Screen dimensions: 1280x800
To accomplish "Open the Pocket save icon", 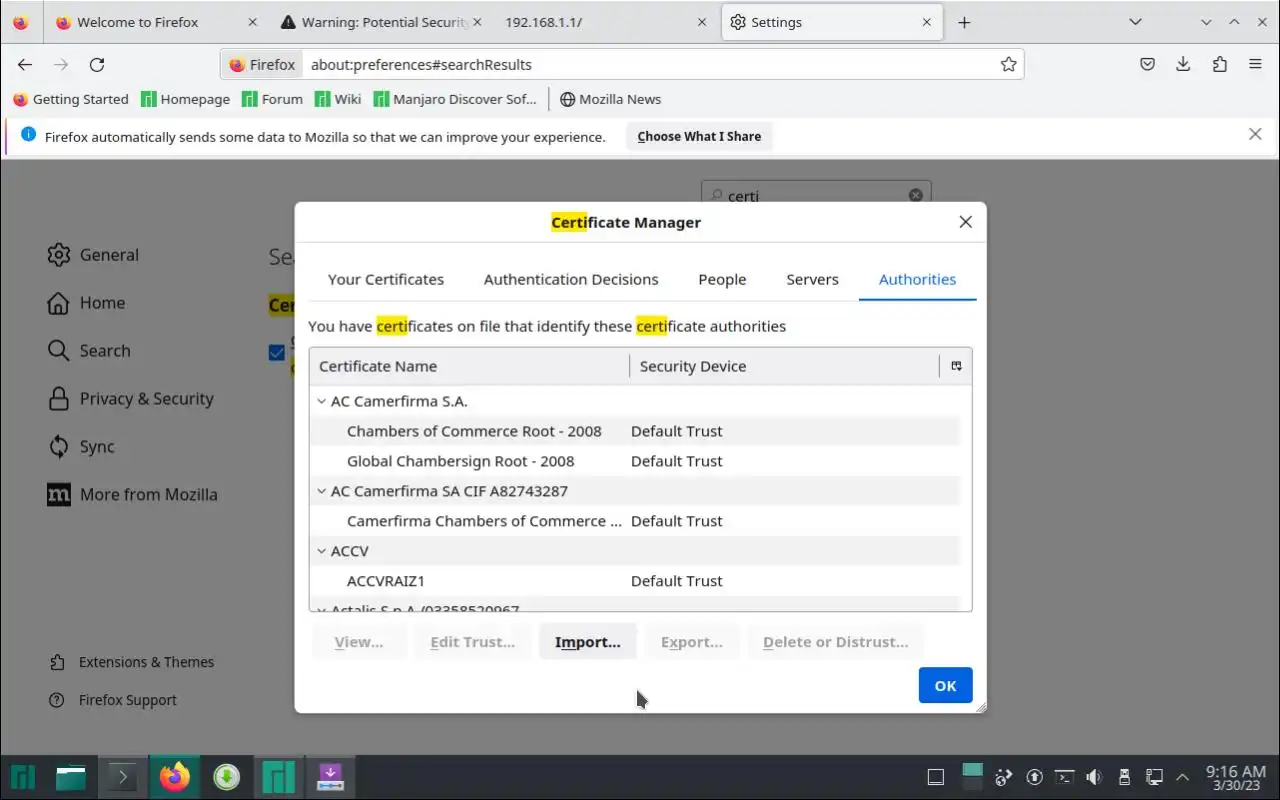I will [1148, 64].
